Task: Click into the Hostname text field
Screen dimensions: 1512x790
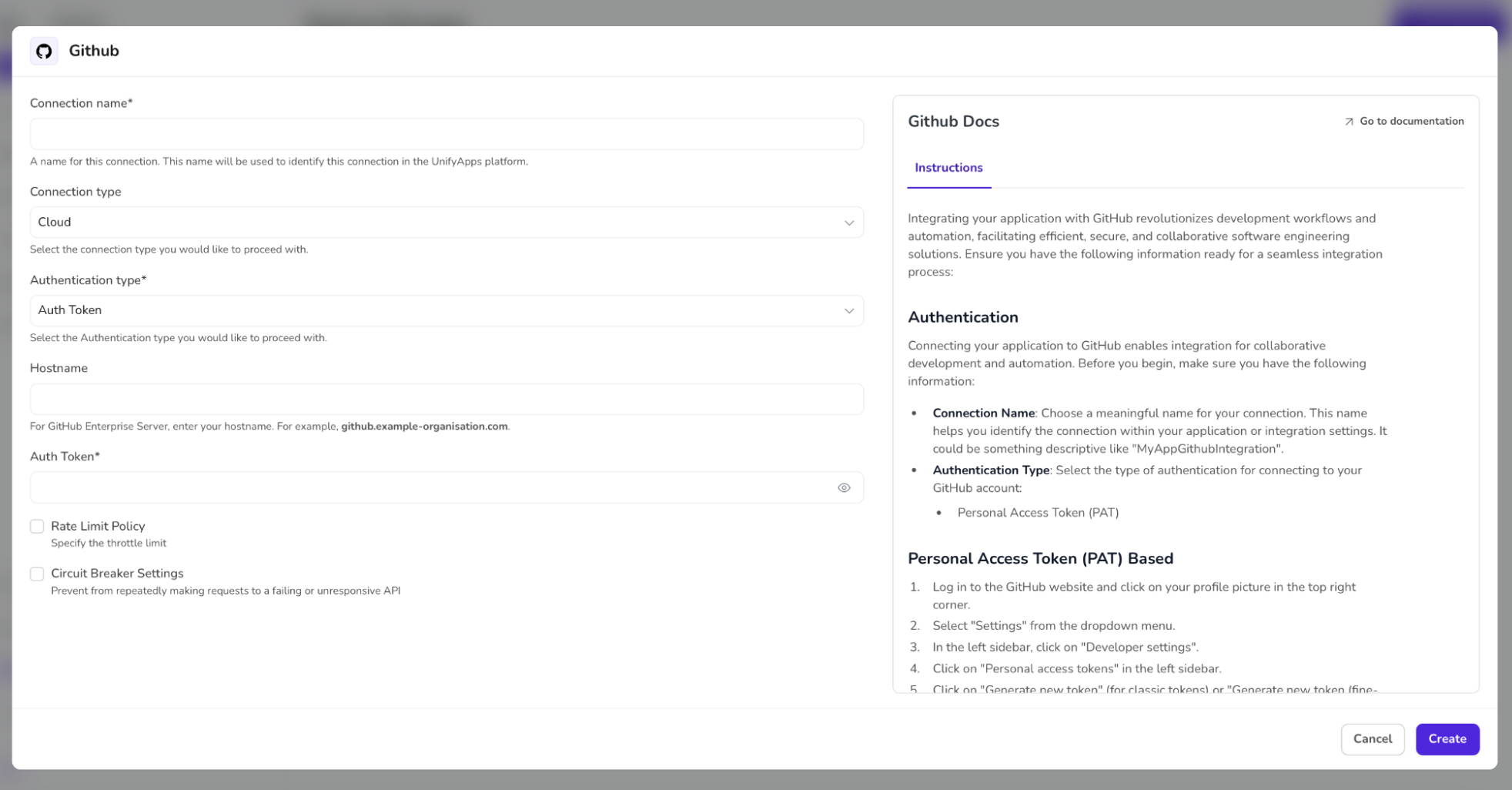Action: (x=447, y=399)
